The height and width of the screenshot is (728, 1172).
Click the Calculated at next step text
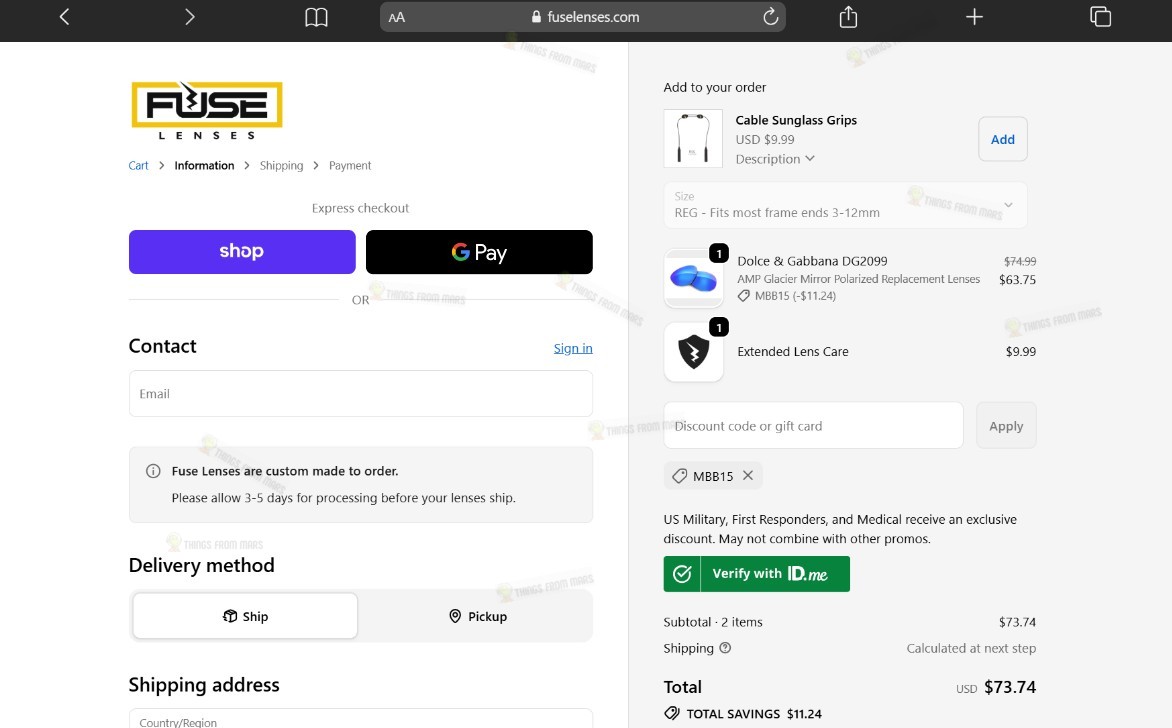[971, 648]
